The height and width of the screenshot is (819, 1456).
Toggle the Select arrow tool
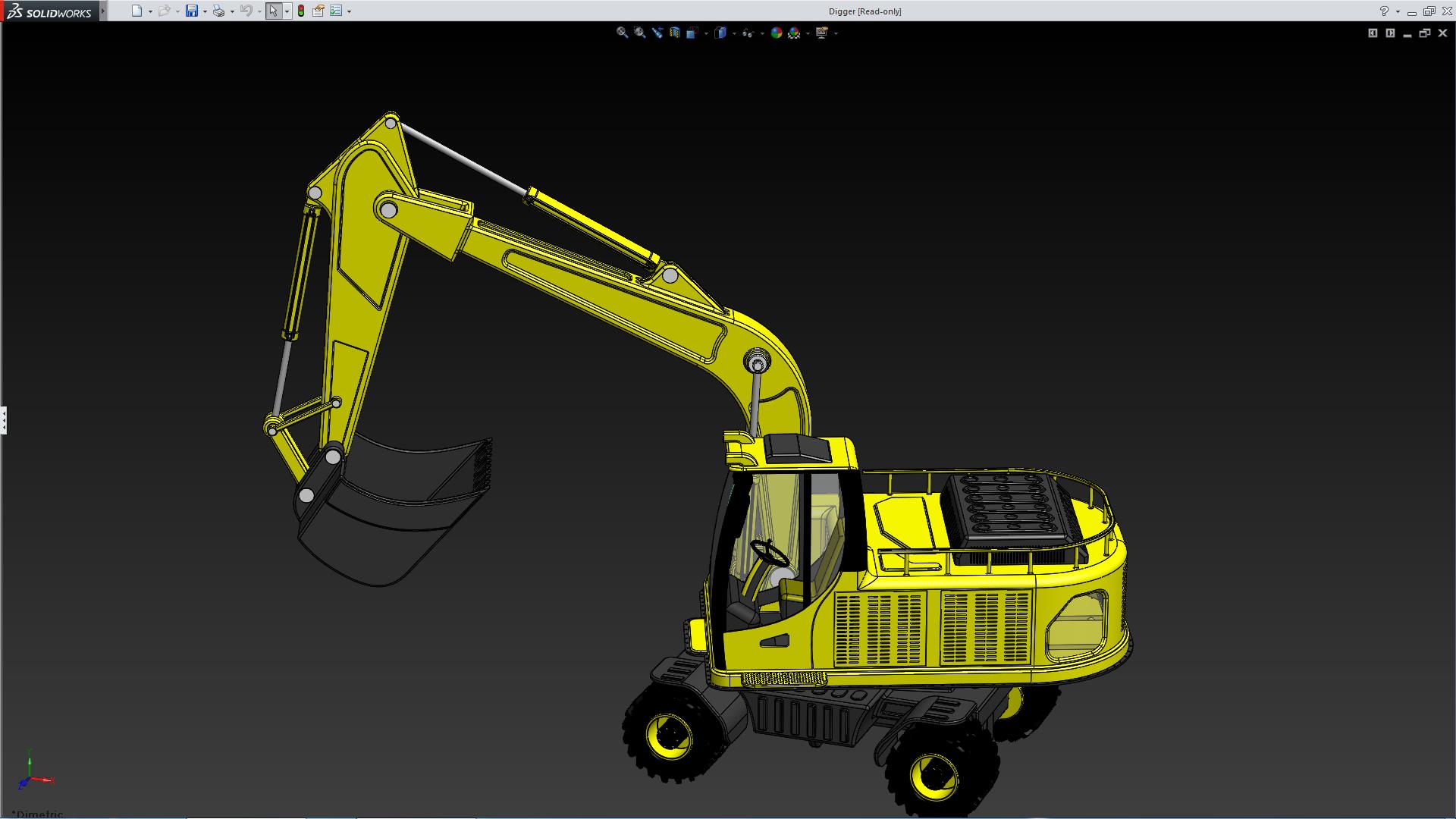click(273, 11)
